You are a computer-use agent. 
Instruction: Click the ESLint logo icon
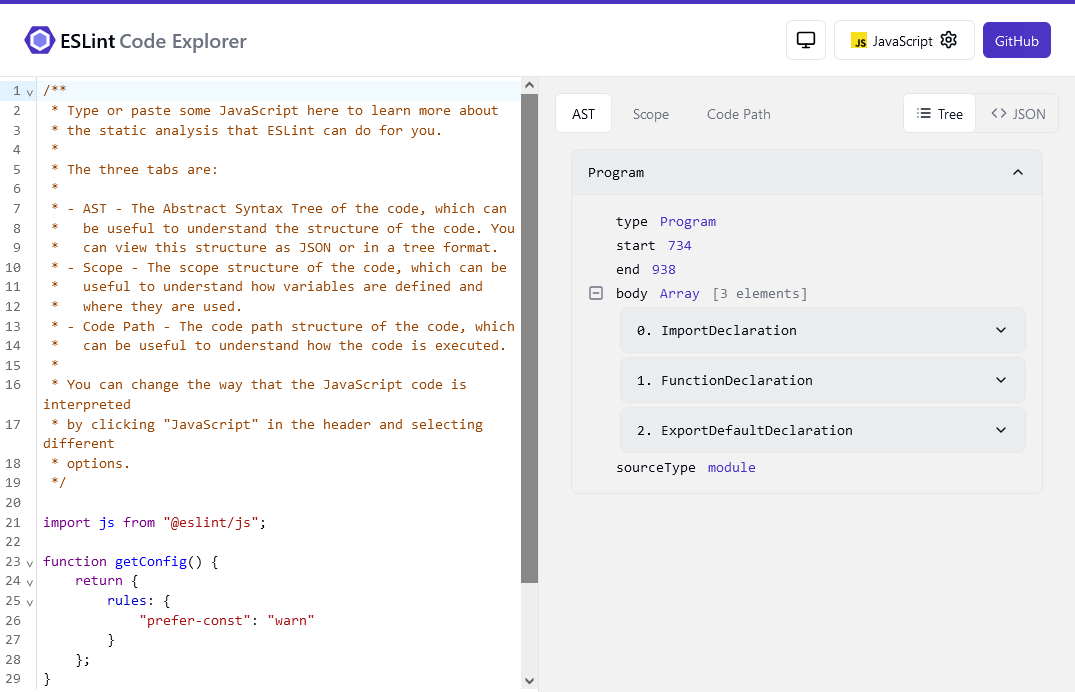(38, 40)
